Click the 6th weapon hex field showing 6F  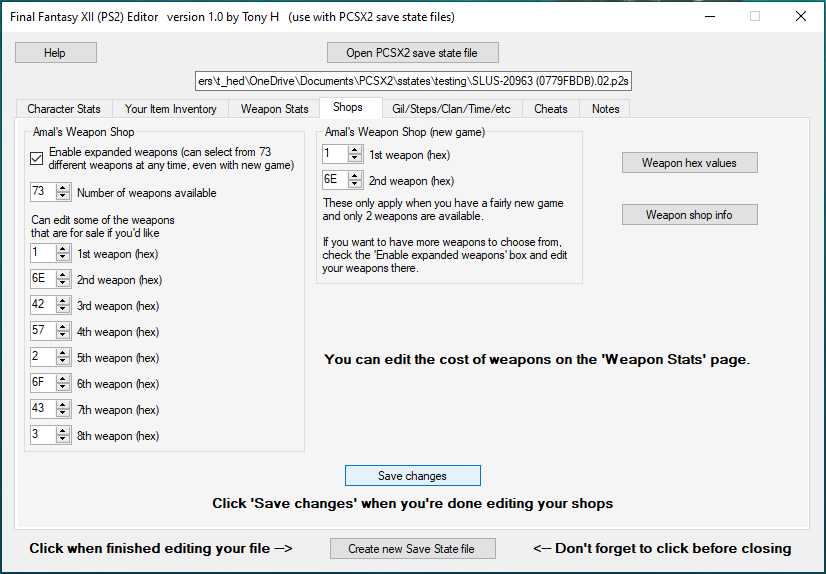(43, 383)
